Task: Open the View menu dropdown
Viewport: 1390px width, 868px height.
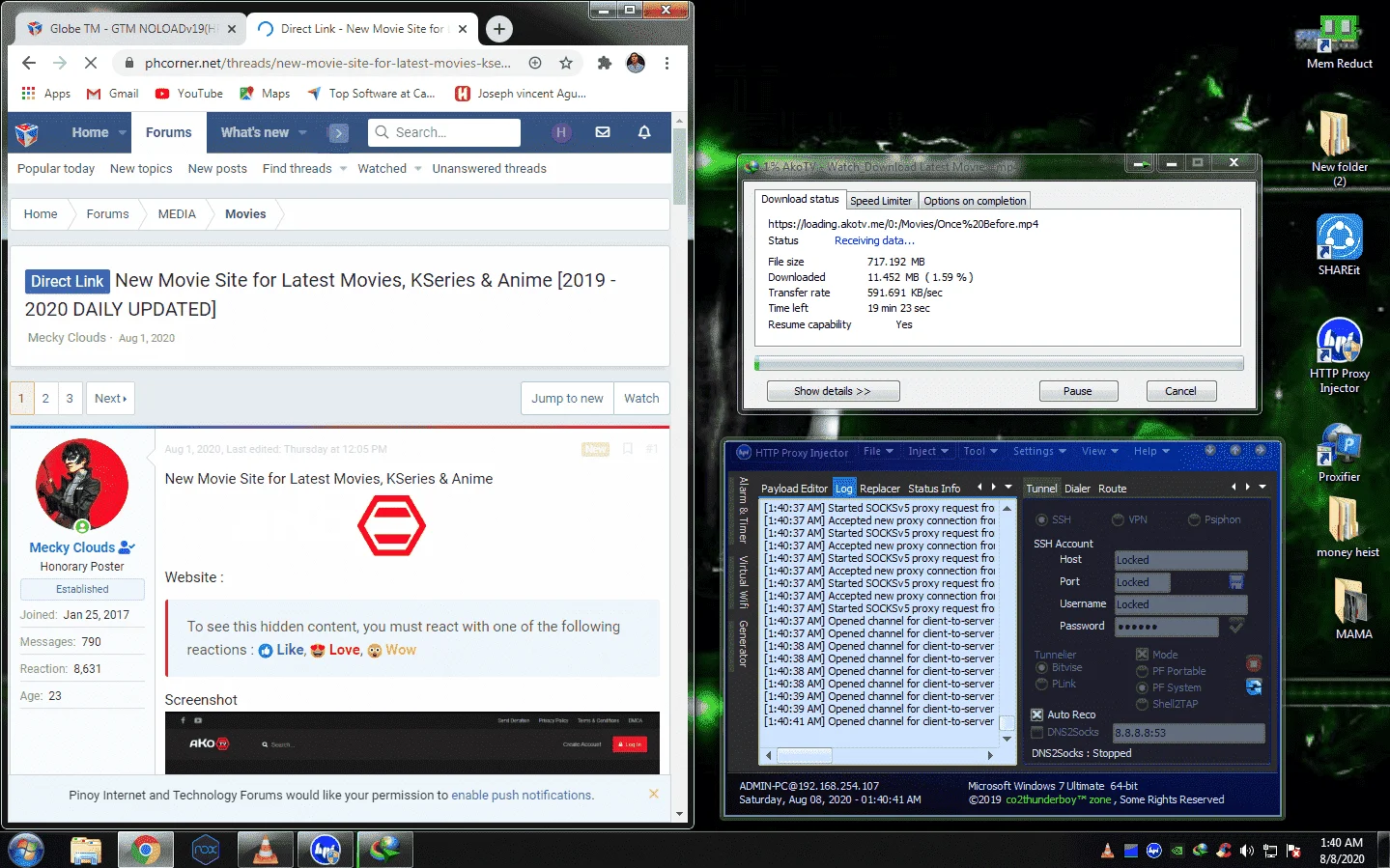Action: coord(1099,452)
